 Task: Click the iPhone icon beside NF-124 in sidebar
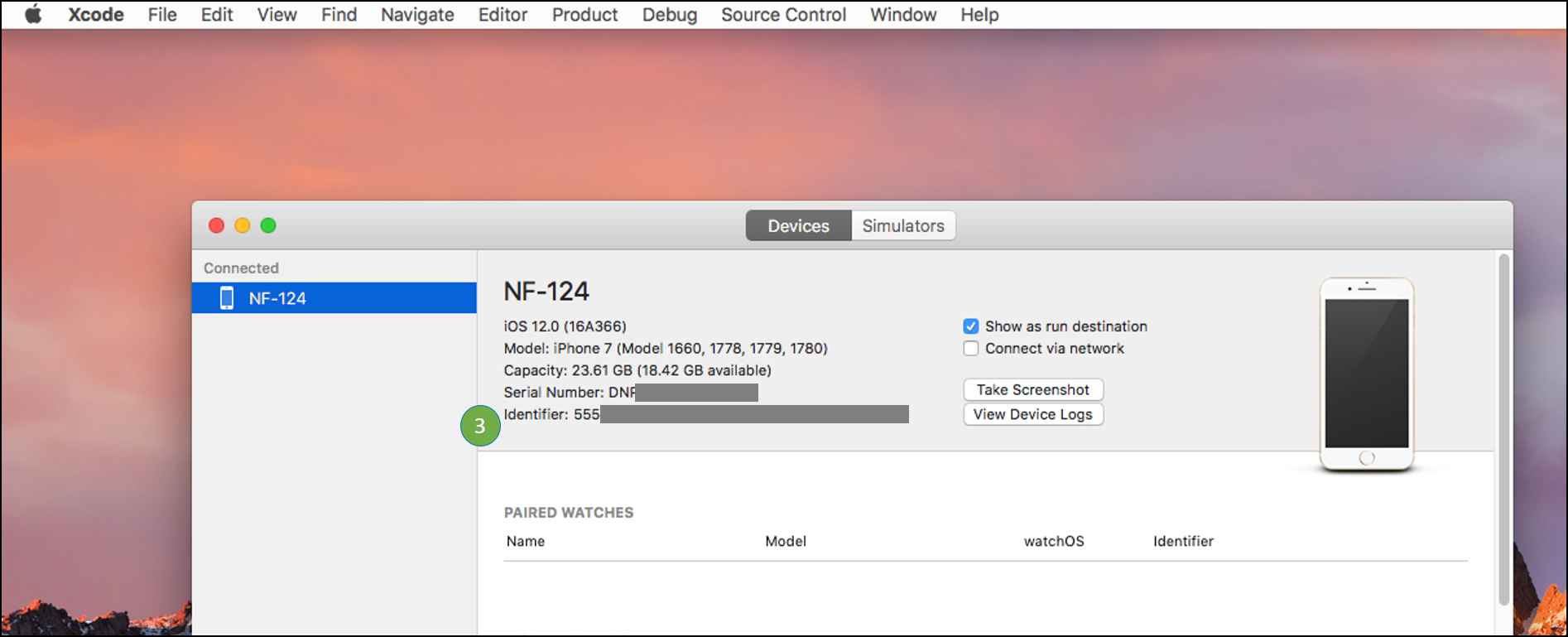pos(226,298)
